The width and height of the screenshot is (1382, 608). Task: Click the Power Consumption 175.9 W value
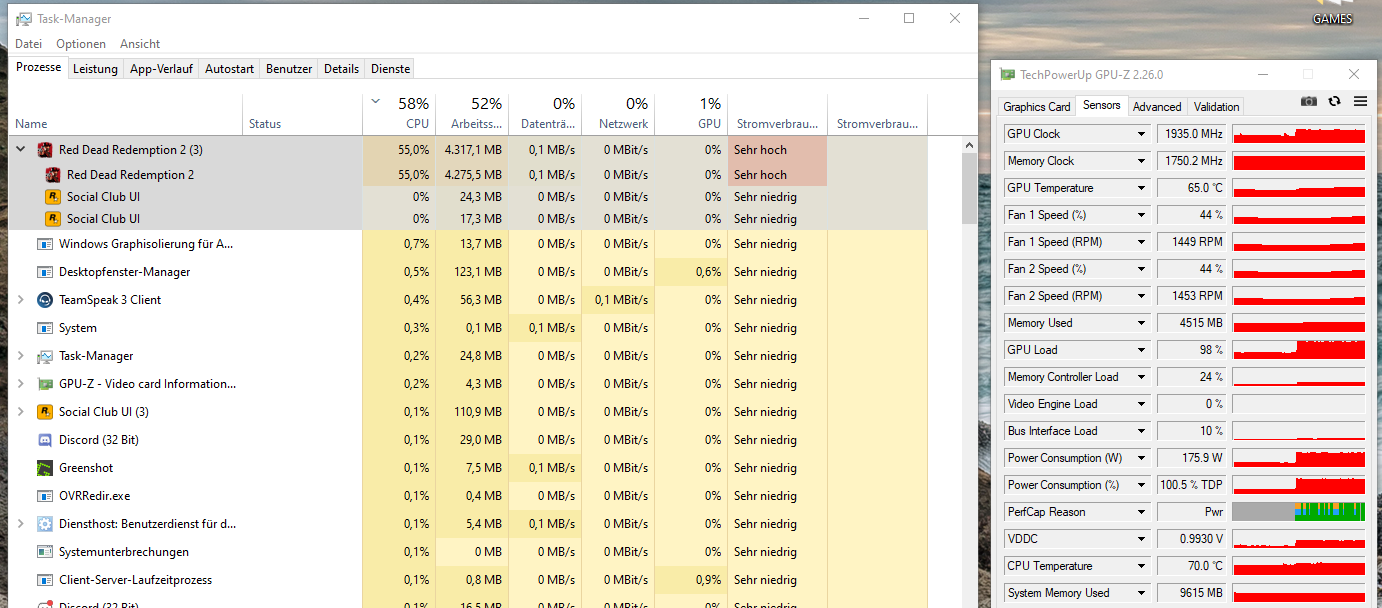[1192, 458]
